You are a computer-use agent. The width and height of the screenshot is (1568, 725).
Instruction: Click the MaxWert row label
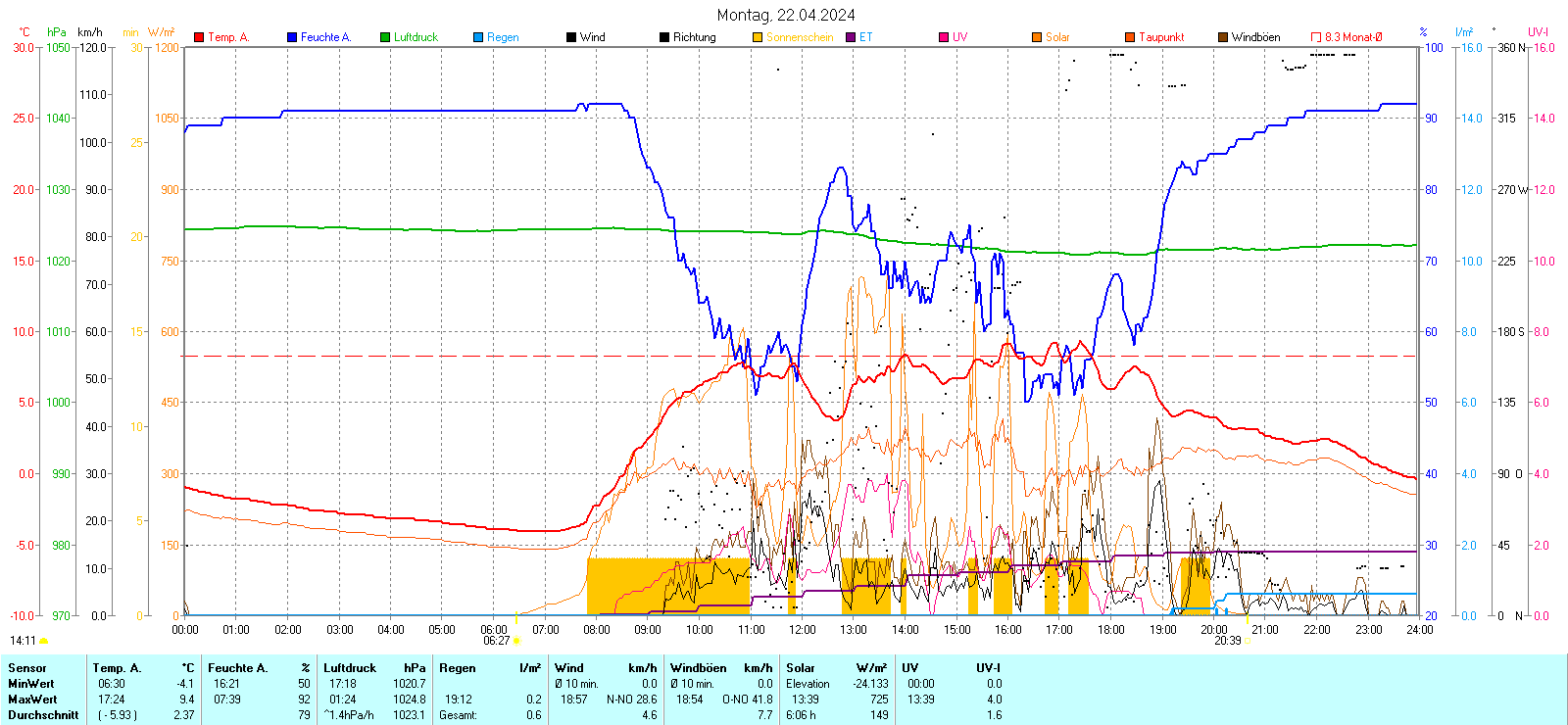point(32,700)
